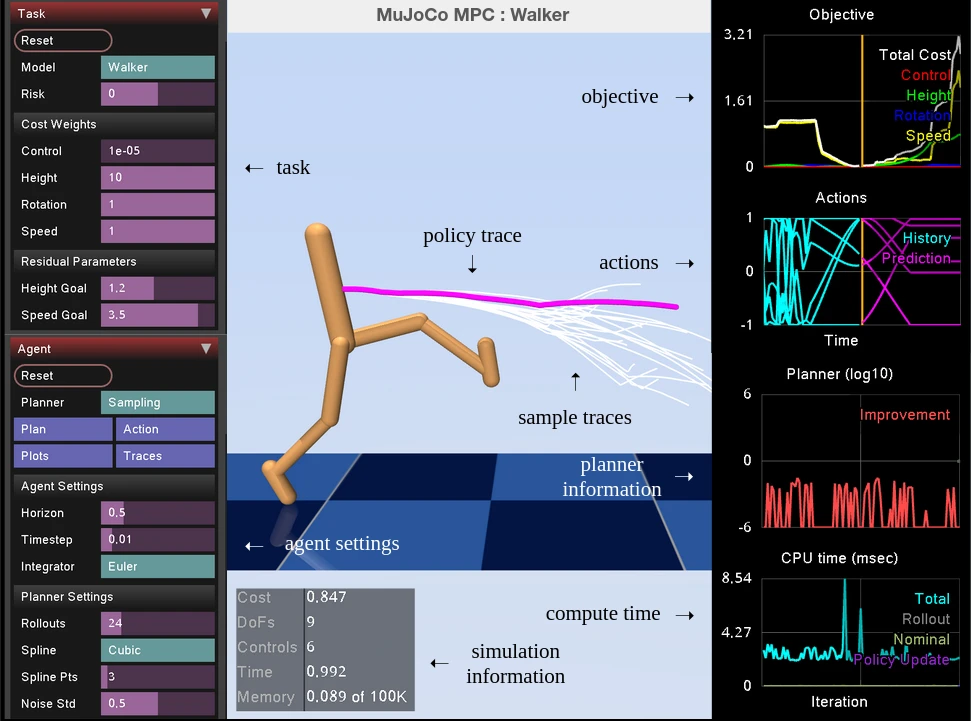The image size is (972, 721).
Task: Click the CPU time (msec) plot
Action: (860, 632)
